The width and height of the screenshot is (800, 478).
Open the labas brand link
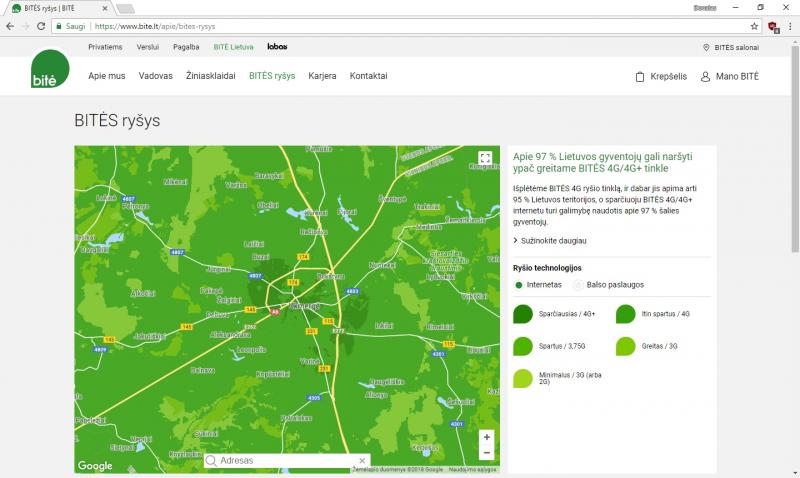(277, 46)
